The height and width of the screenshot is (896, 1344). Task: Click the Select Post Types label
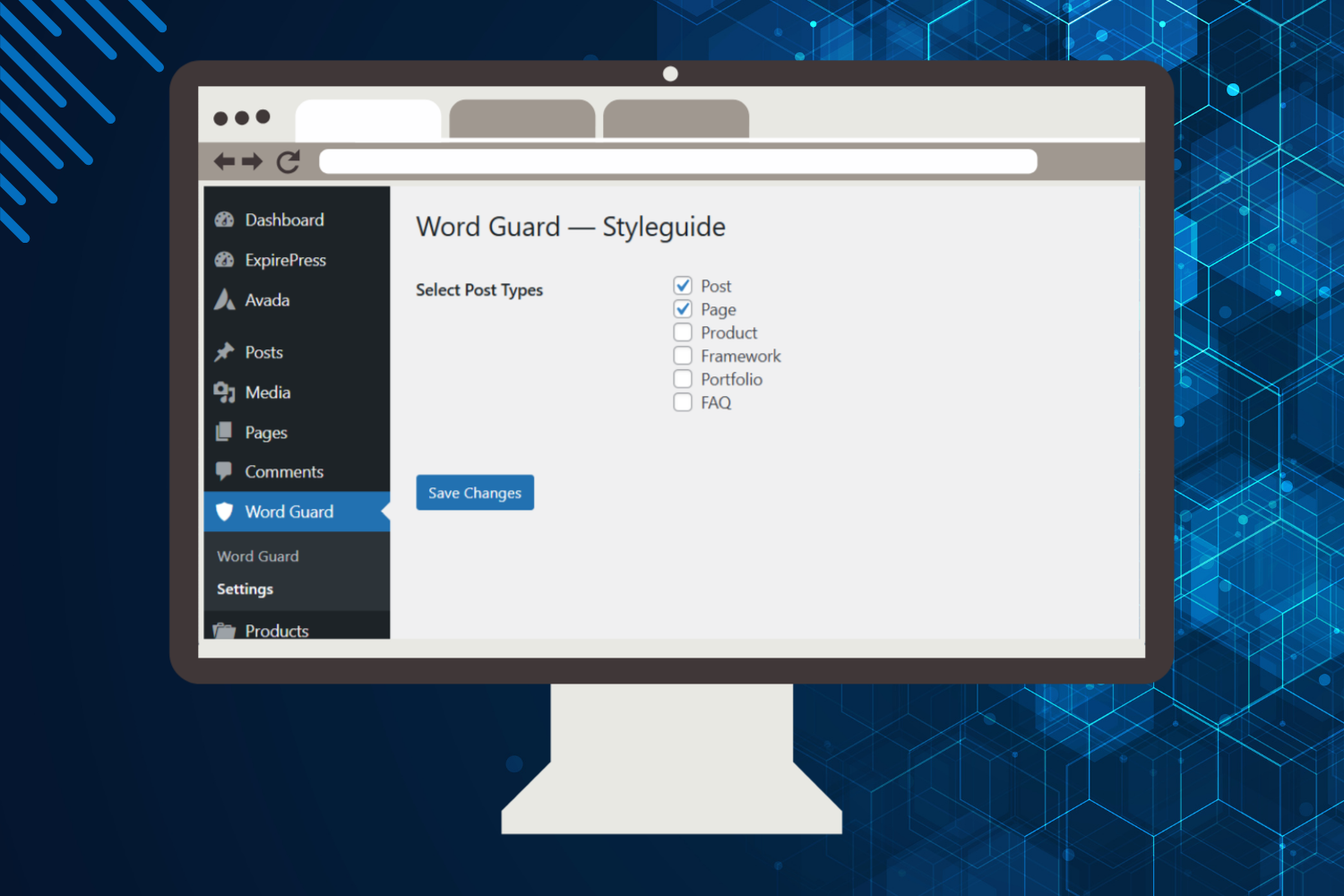click(479, 290)
